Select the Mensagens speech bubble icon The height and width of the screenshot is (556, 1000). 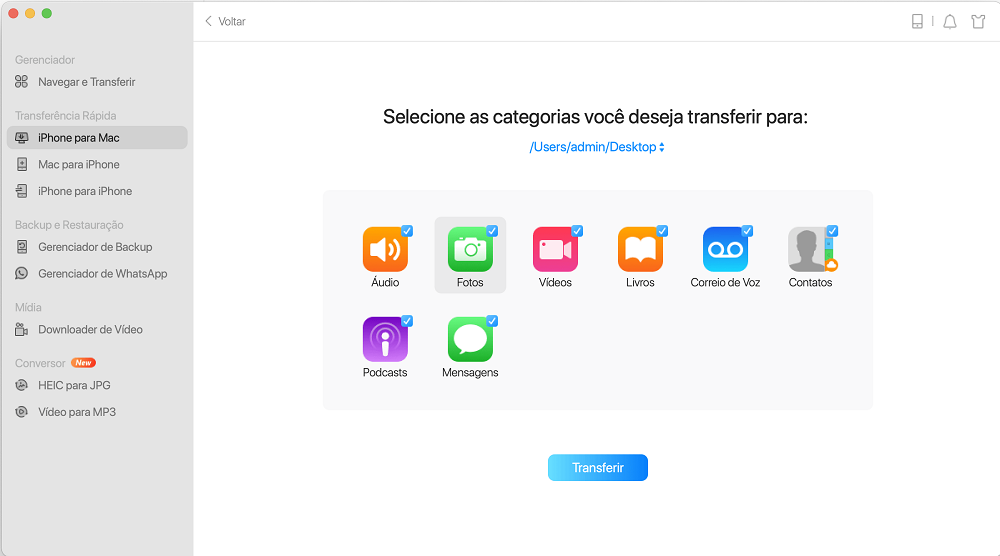pyautogui.click(x=470, y=339)
